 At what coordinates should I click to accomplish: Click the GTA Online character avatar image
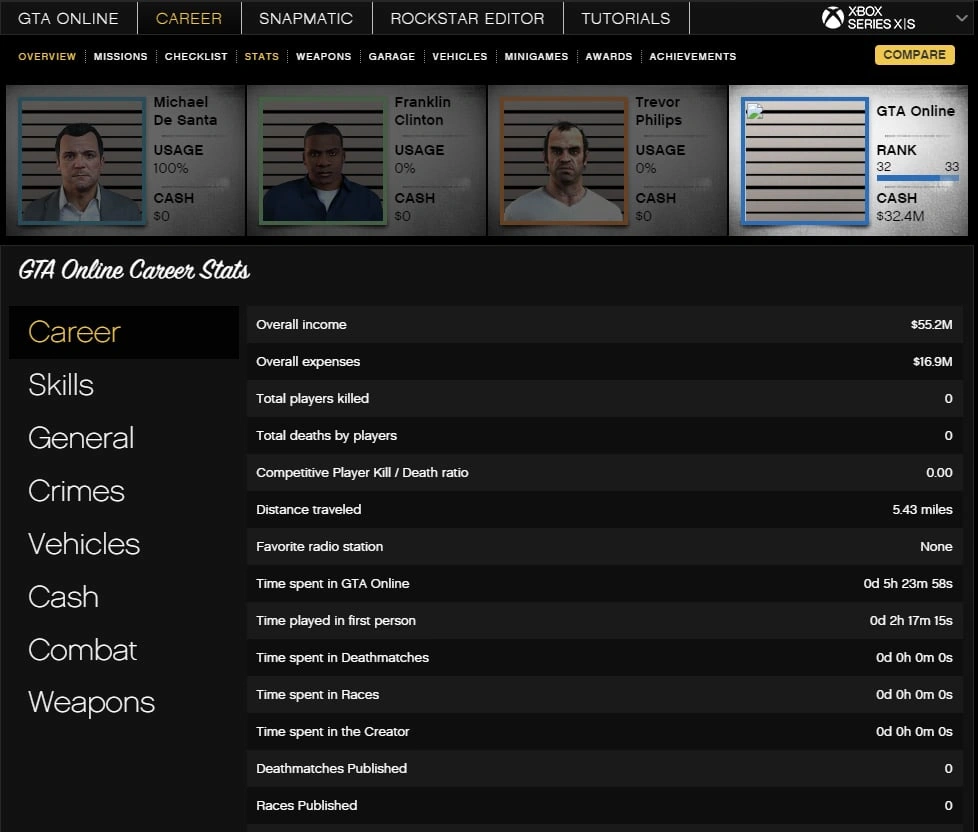[x=805, y=160]
